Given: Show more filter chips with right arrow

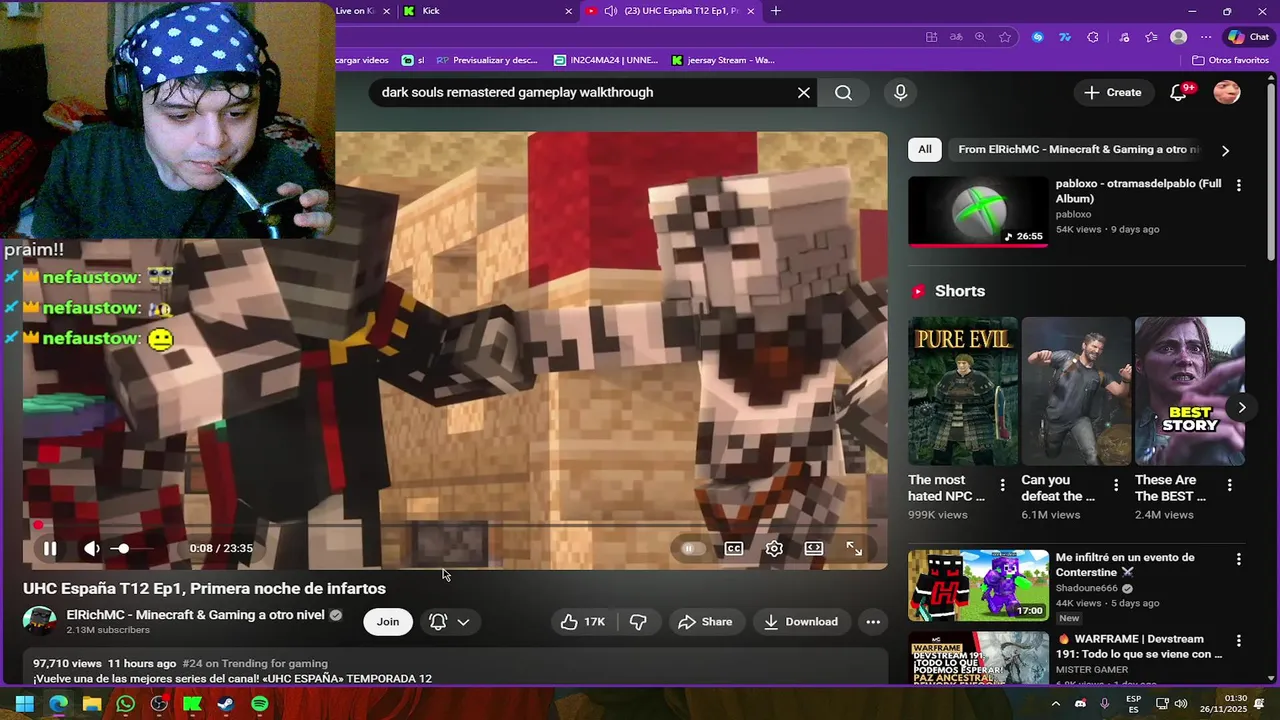Looking at the screenshot, I should [1225, 150].
